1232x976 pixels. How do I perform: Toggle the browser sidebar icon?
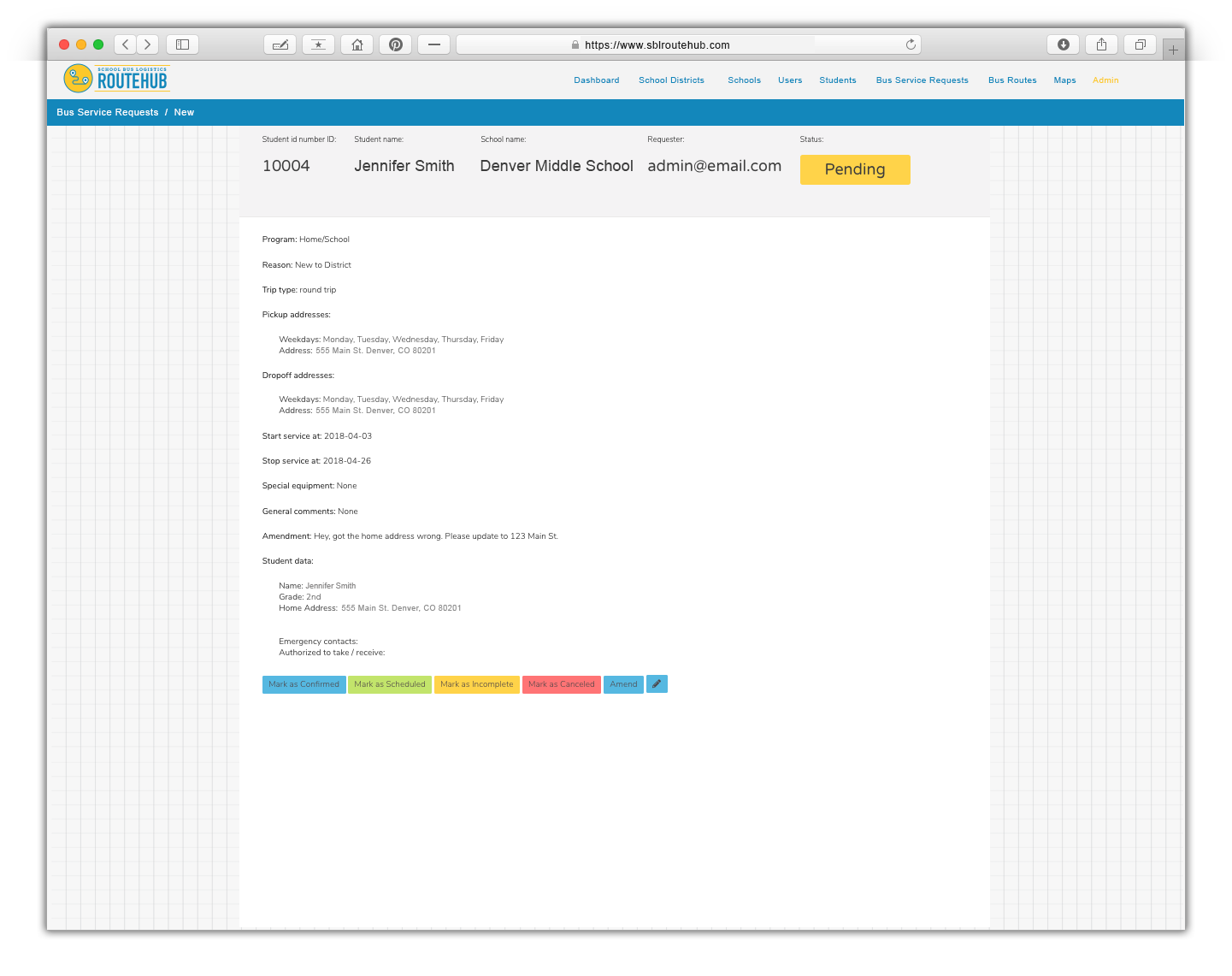coord(182,44)
